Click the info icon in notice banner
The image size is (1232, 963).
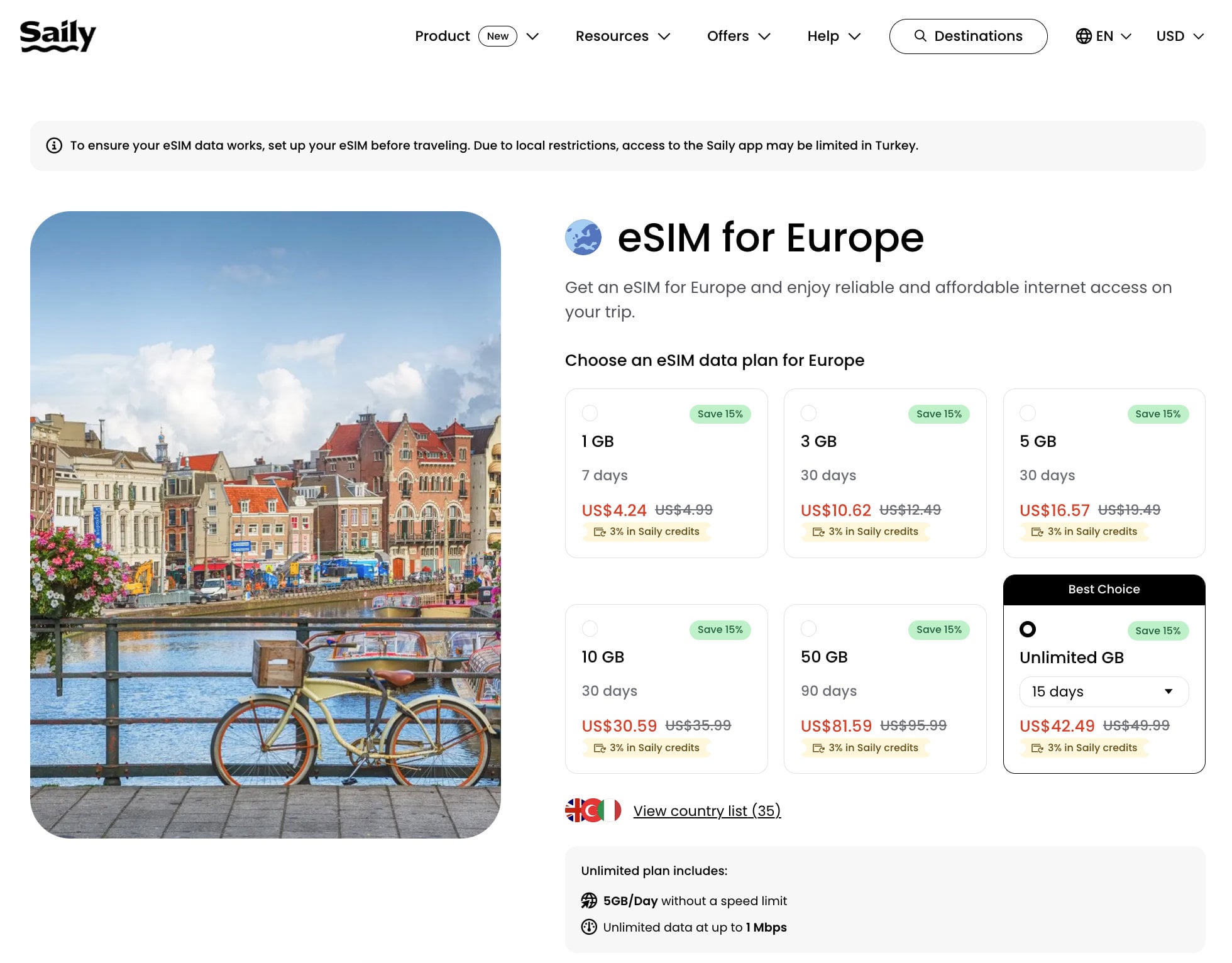click(54, 145)
